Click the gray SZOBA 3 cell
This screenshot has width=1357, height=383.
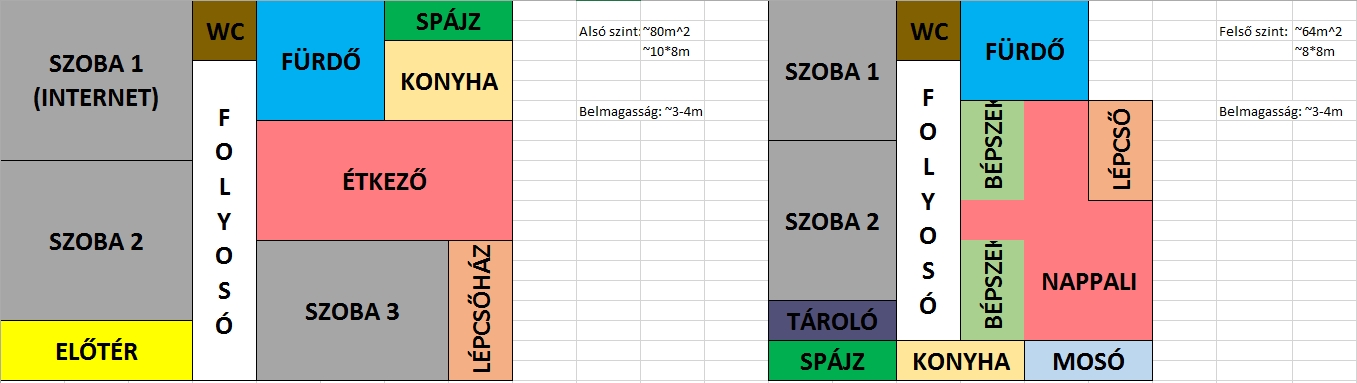(x=352, y=311)
